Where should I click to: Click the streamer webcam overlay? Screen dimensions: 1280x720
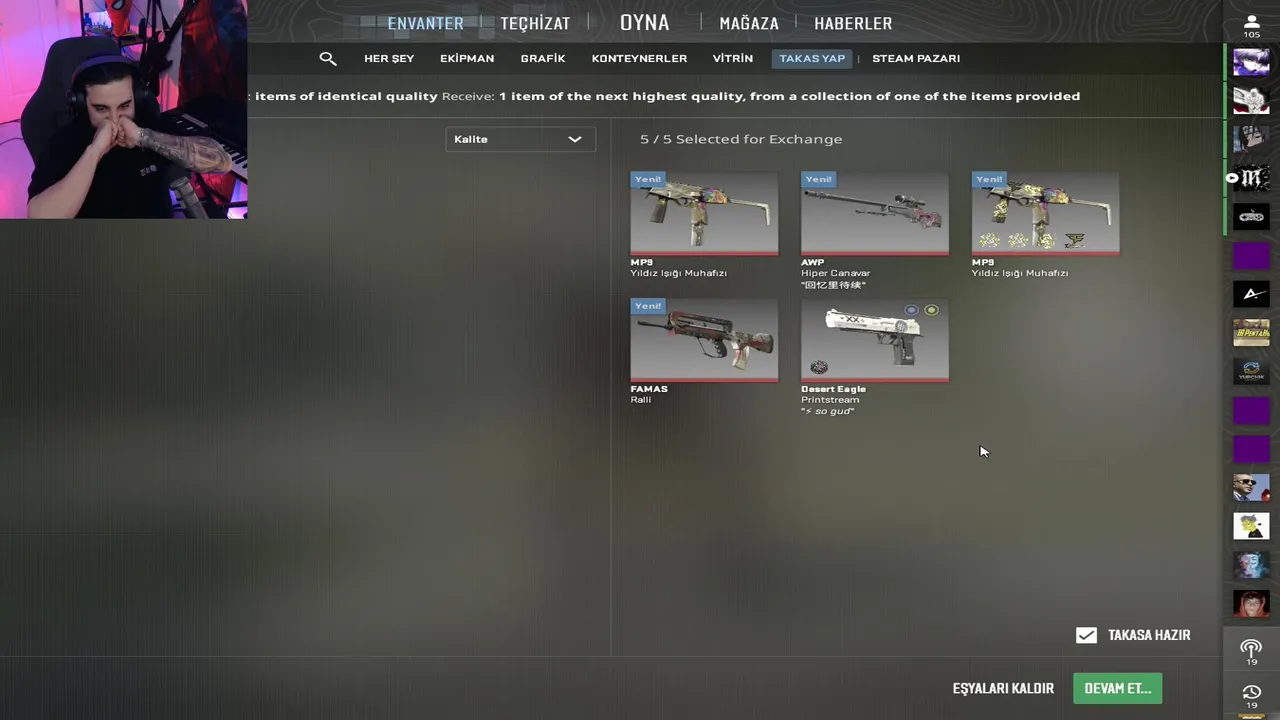click(123, 109)
